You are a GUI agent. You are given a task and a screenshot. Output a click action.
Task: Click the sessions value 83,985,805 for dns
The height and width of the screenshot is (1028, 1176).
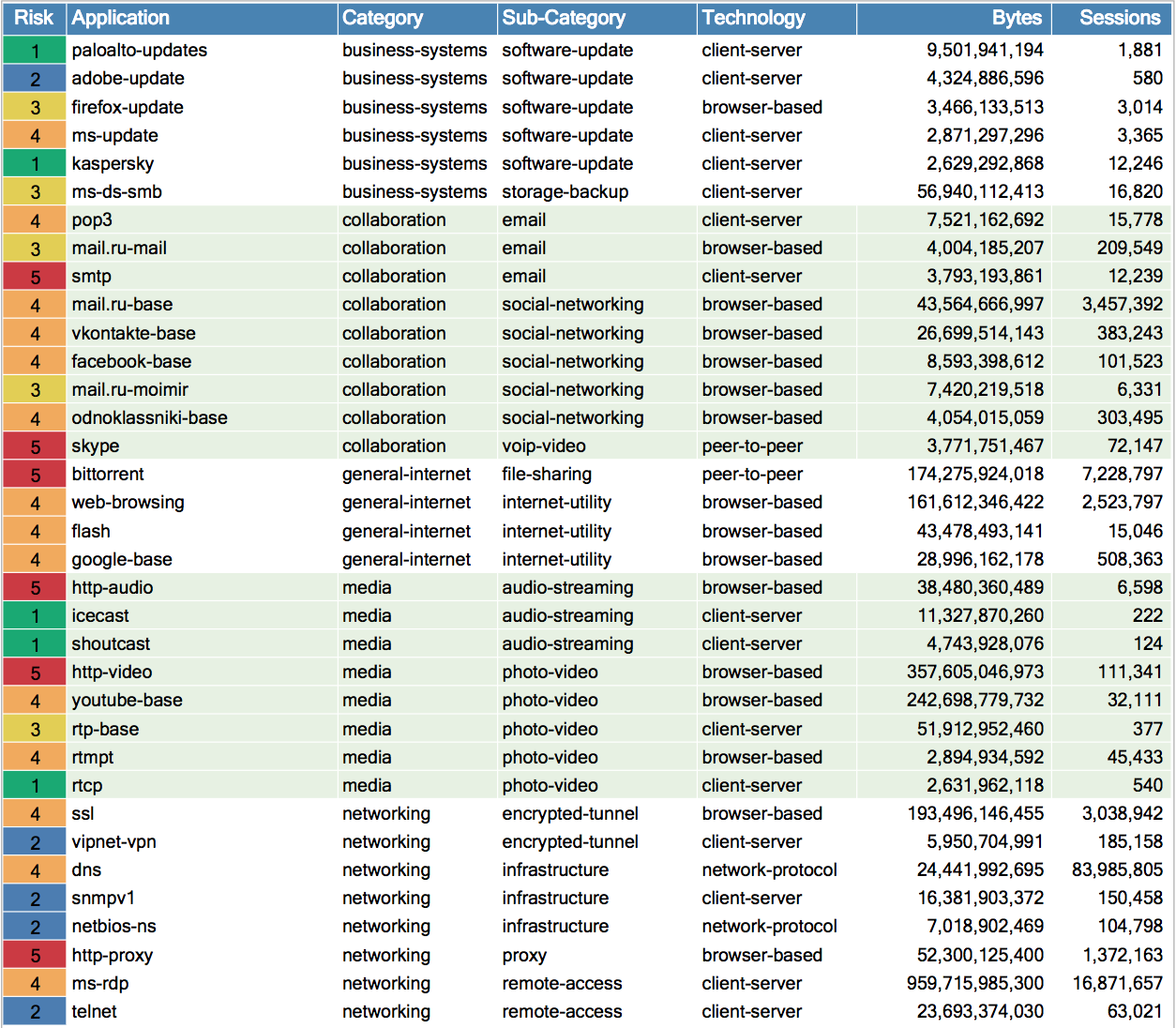pyautogui.click(x=1117, y=869)
